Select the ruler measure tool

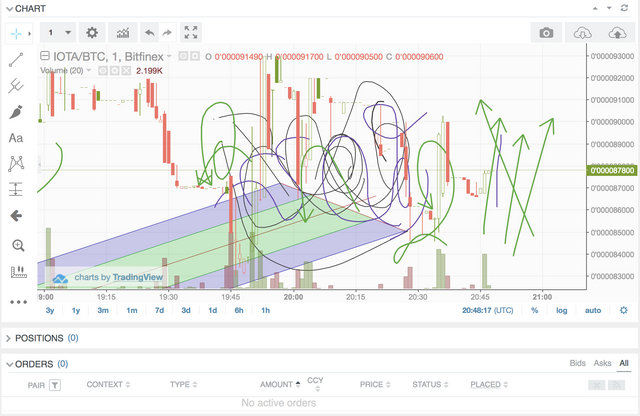click(x=18, y=272)
